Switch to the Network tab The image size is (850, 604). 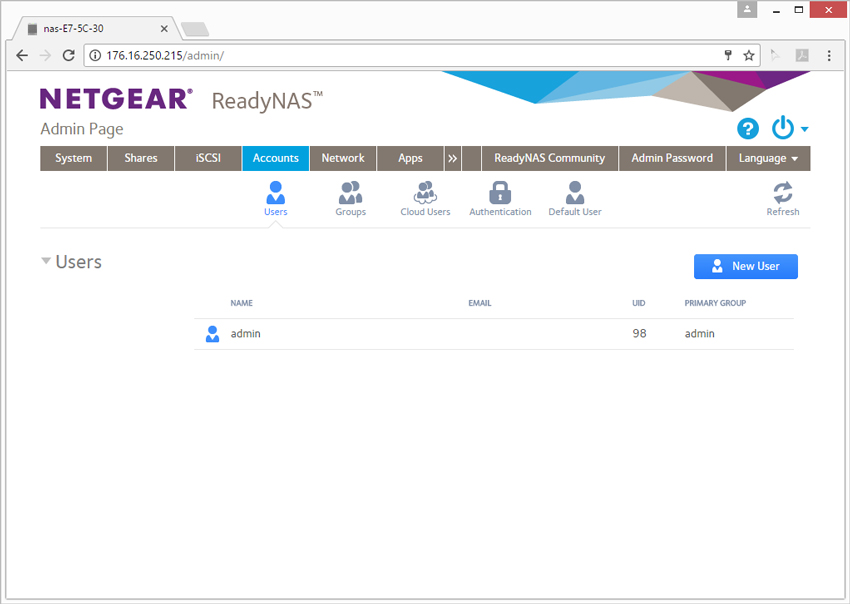pos(343,158)
